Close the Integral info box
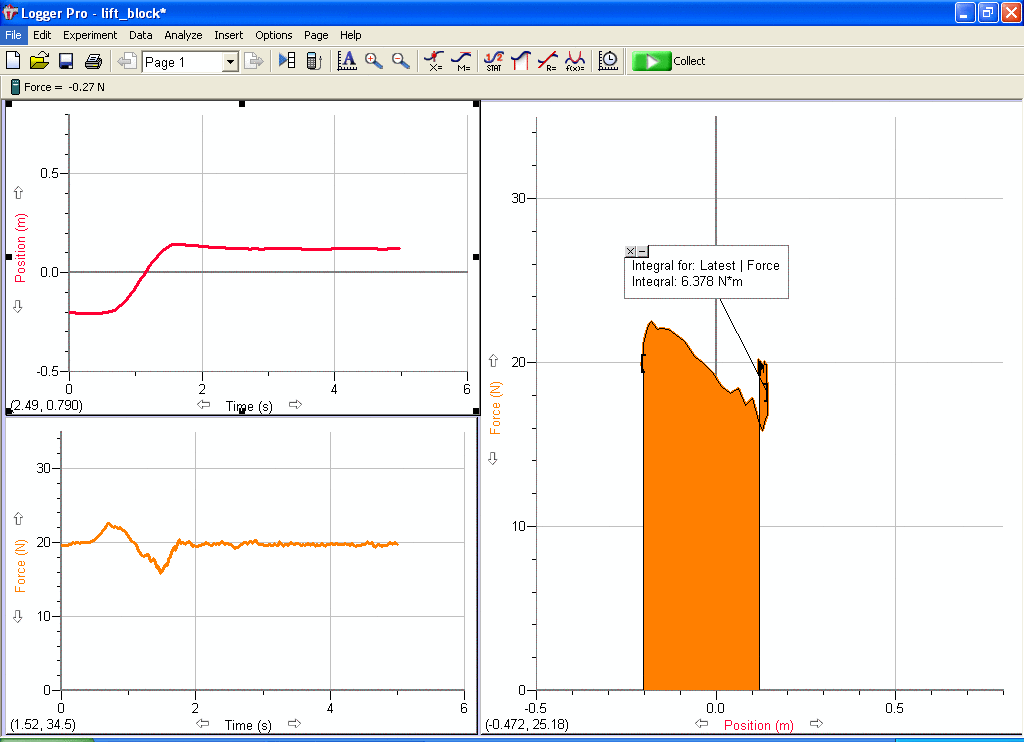 tap(630, 252)
